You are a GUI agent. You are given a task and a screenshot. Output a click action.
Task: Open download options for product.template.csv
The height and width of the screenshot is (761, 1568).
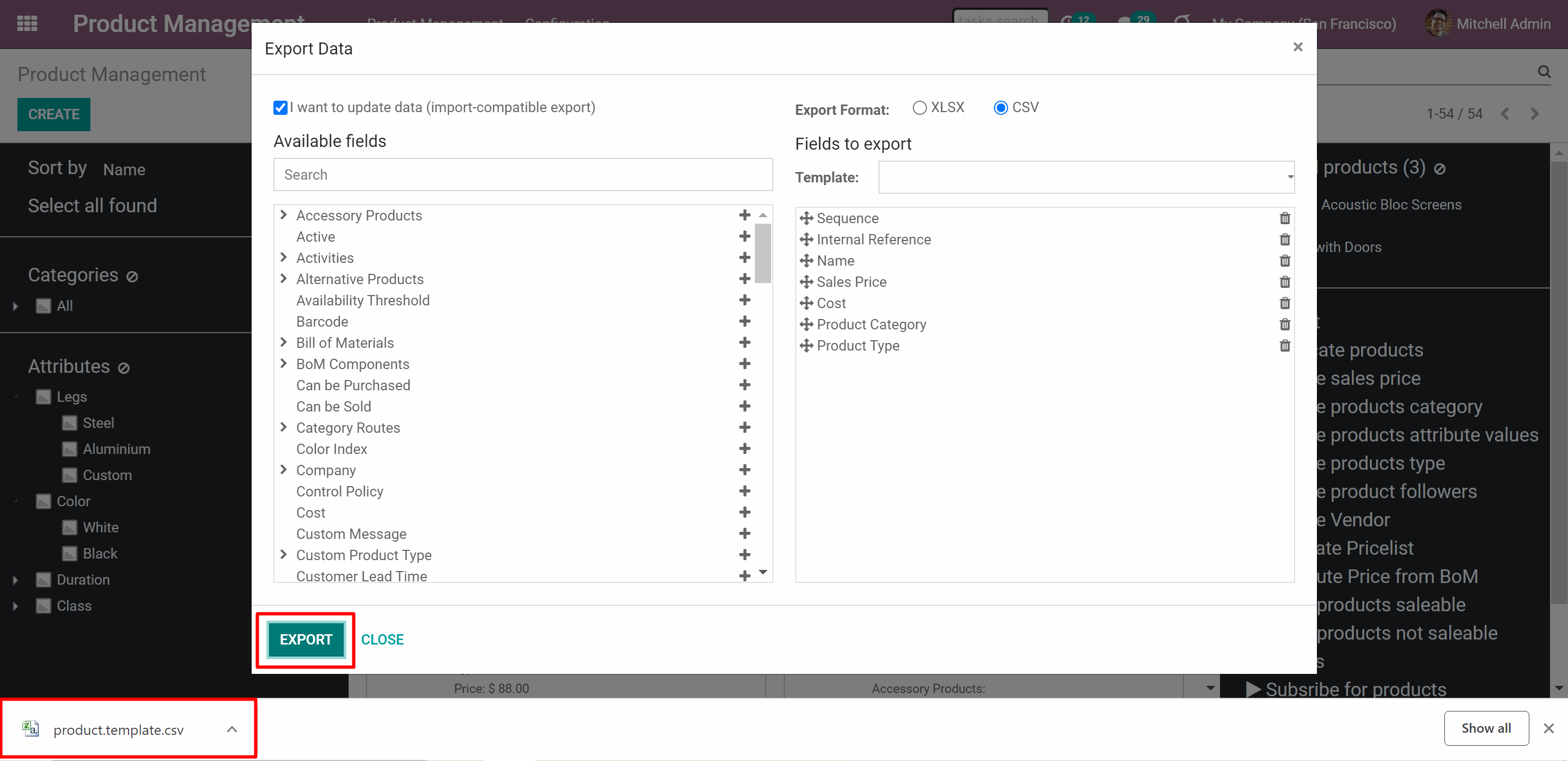coord(232,729)
